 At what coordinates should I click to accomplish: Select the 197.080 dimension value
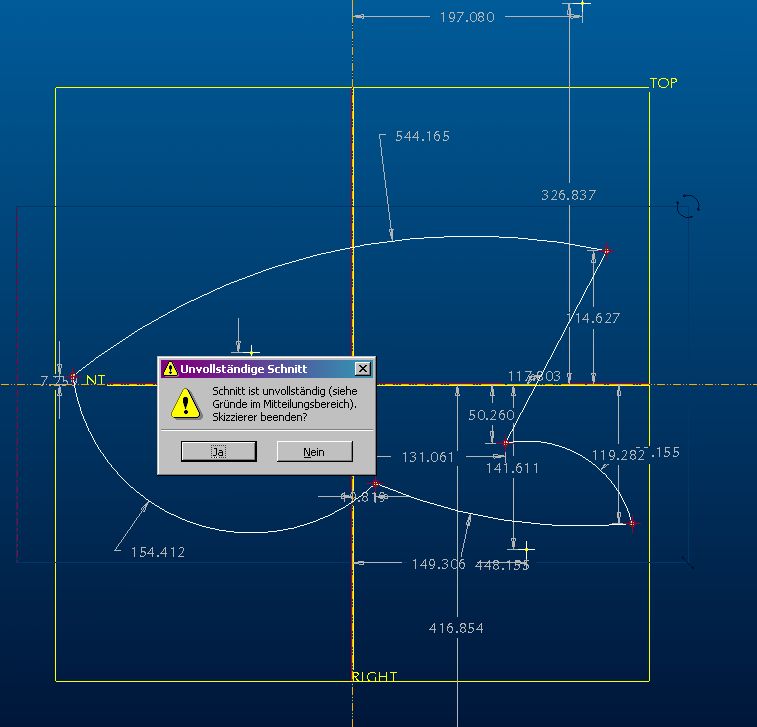(467, 17)
